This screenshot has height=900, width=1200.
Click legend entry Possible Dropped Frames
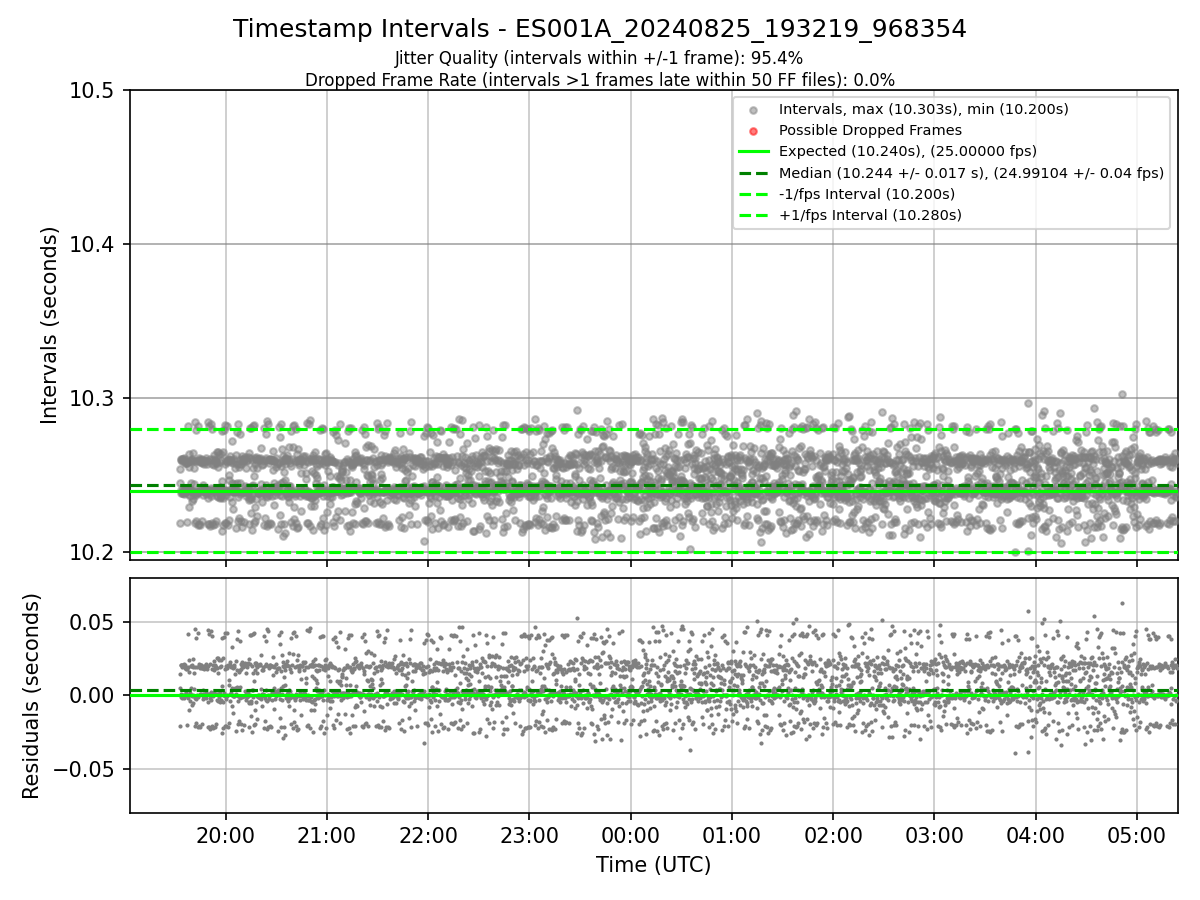870,130
